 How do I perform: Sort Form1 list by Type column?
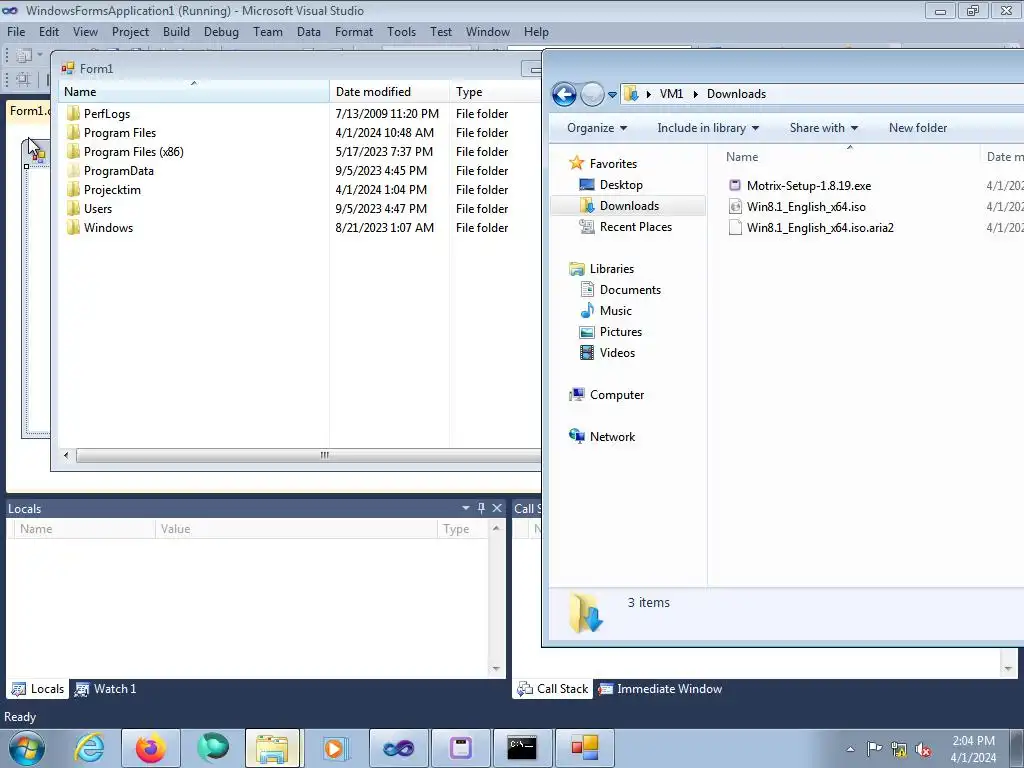click(x=495, y=91)
